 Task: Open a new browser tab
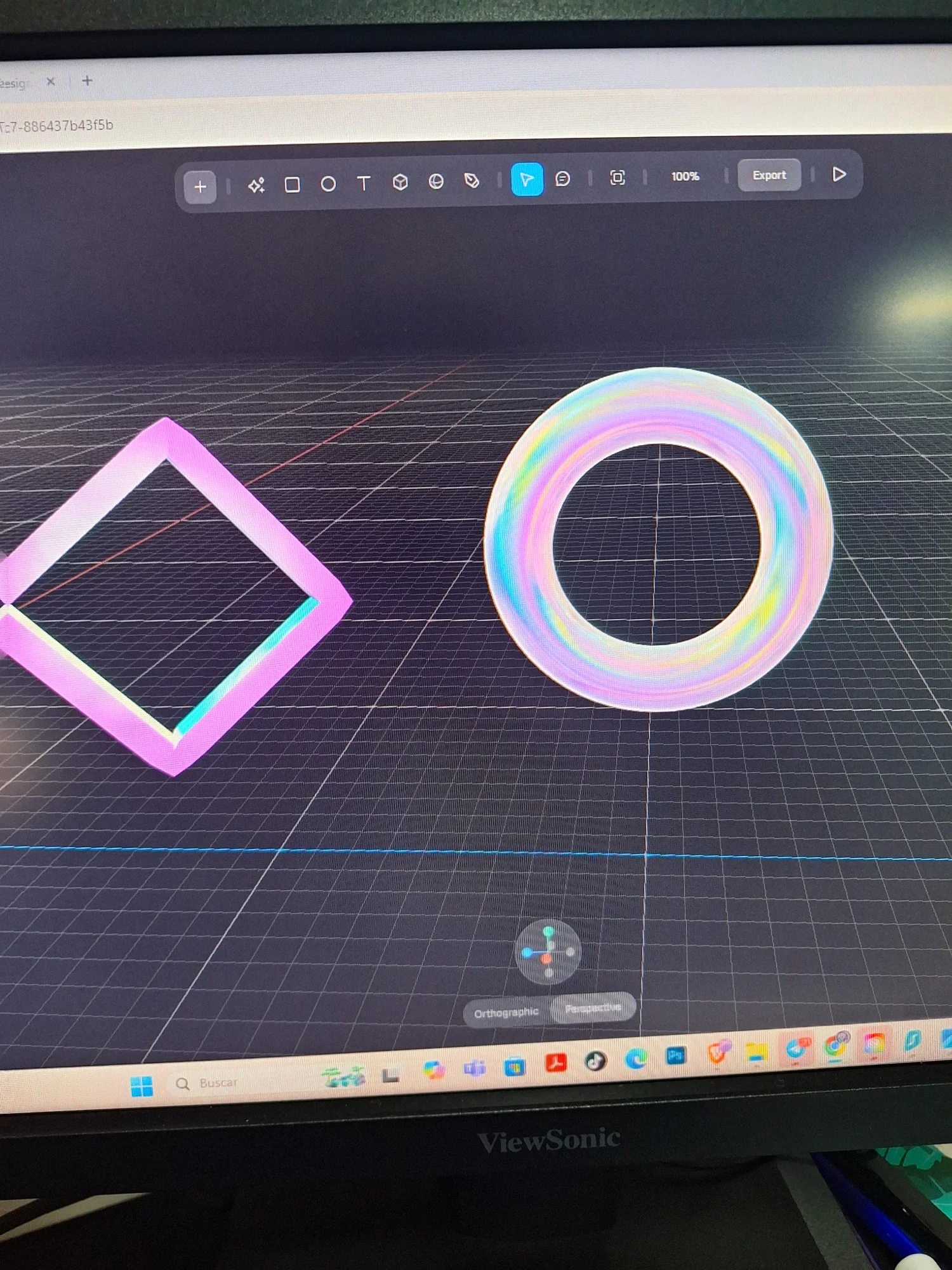coord(88,81)
